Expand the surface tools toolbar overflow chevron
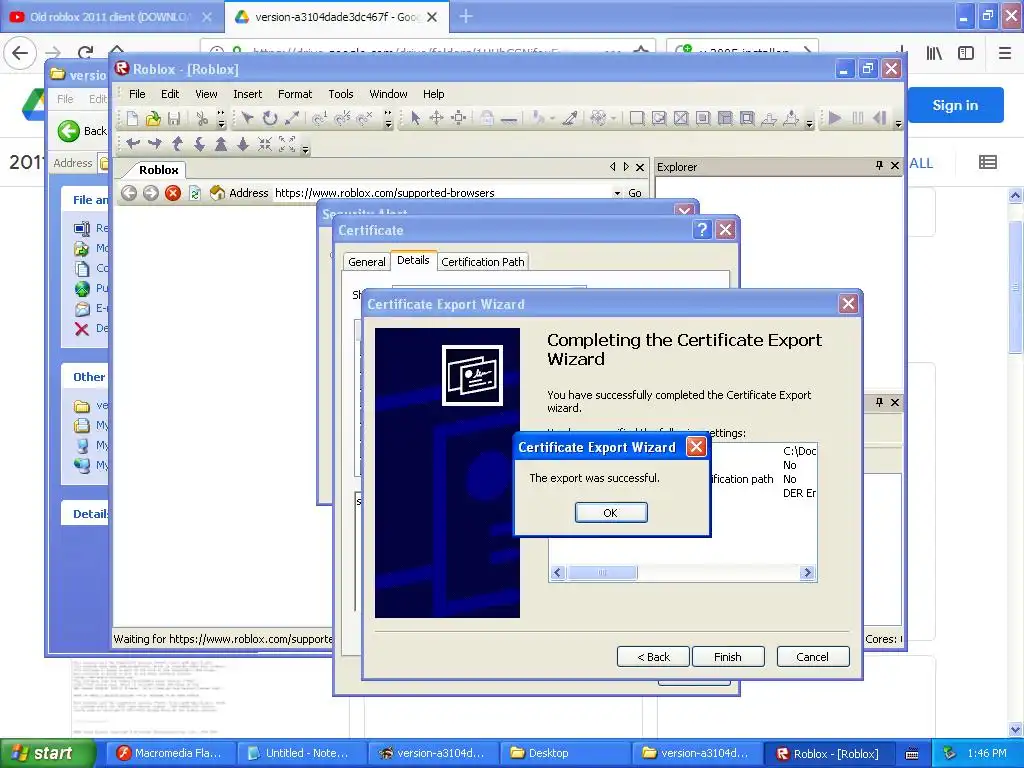This screenshot has height=768, width=1024. point(810,123)
